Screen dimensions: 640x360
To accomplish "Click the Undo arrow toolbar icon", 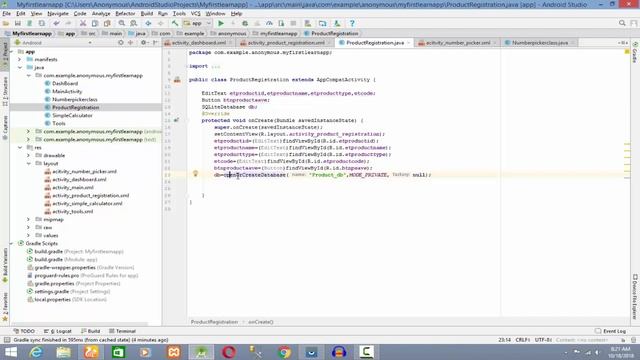I will coord(56,24).
